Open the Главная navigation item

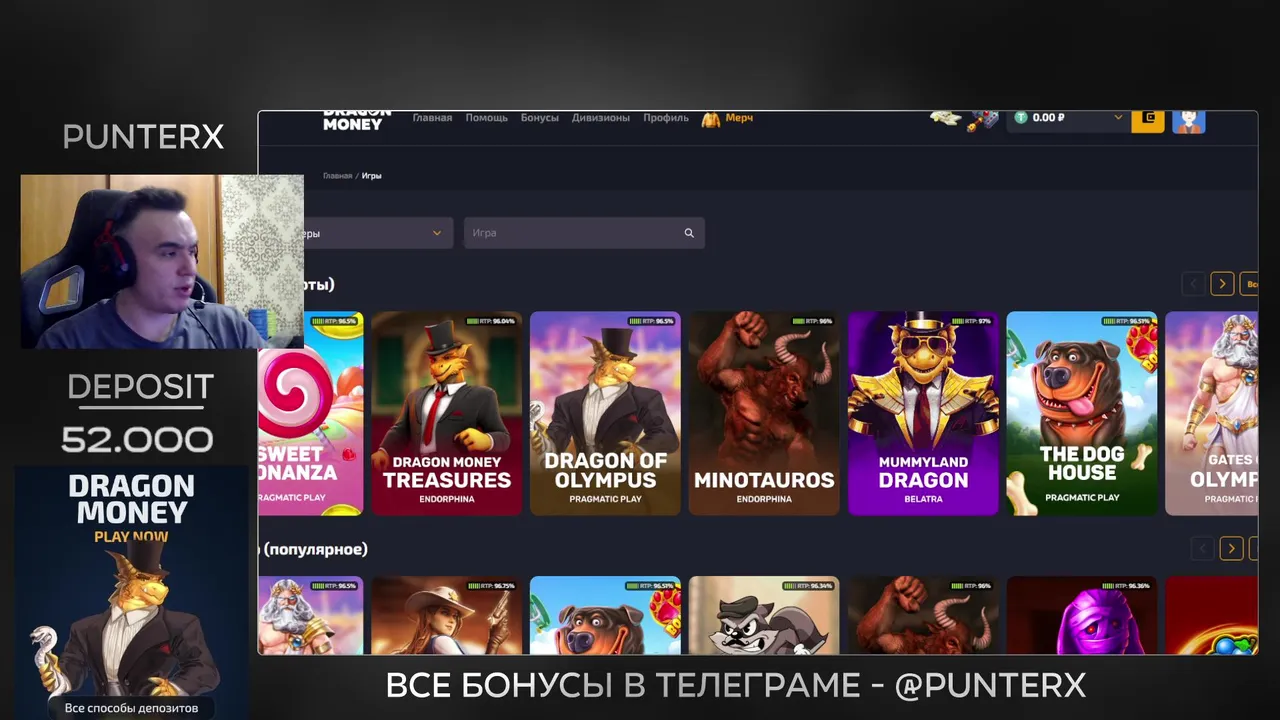432,118
